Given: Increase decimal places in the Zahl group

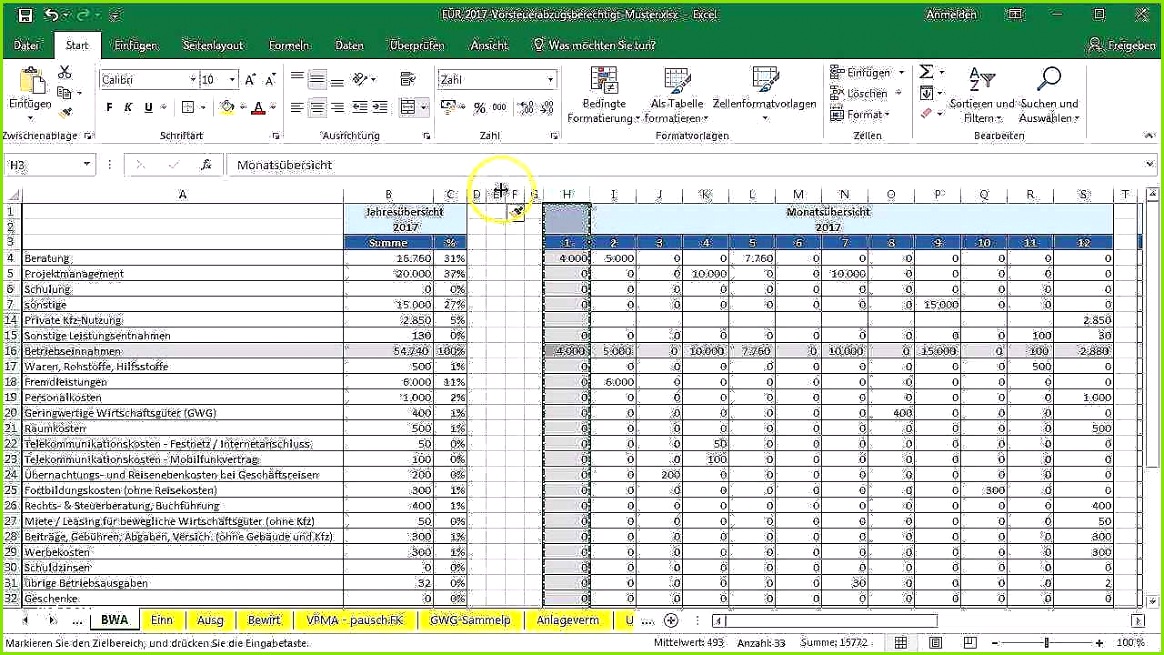Looking at the screenshot, I should pos(525,107).
